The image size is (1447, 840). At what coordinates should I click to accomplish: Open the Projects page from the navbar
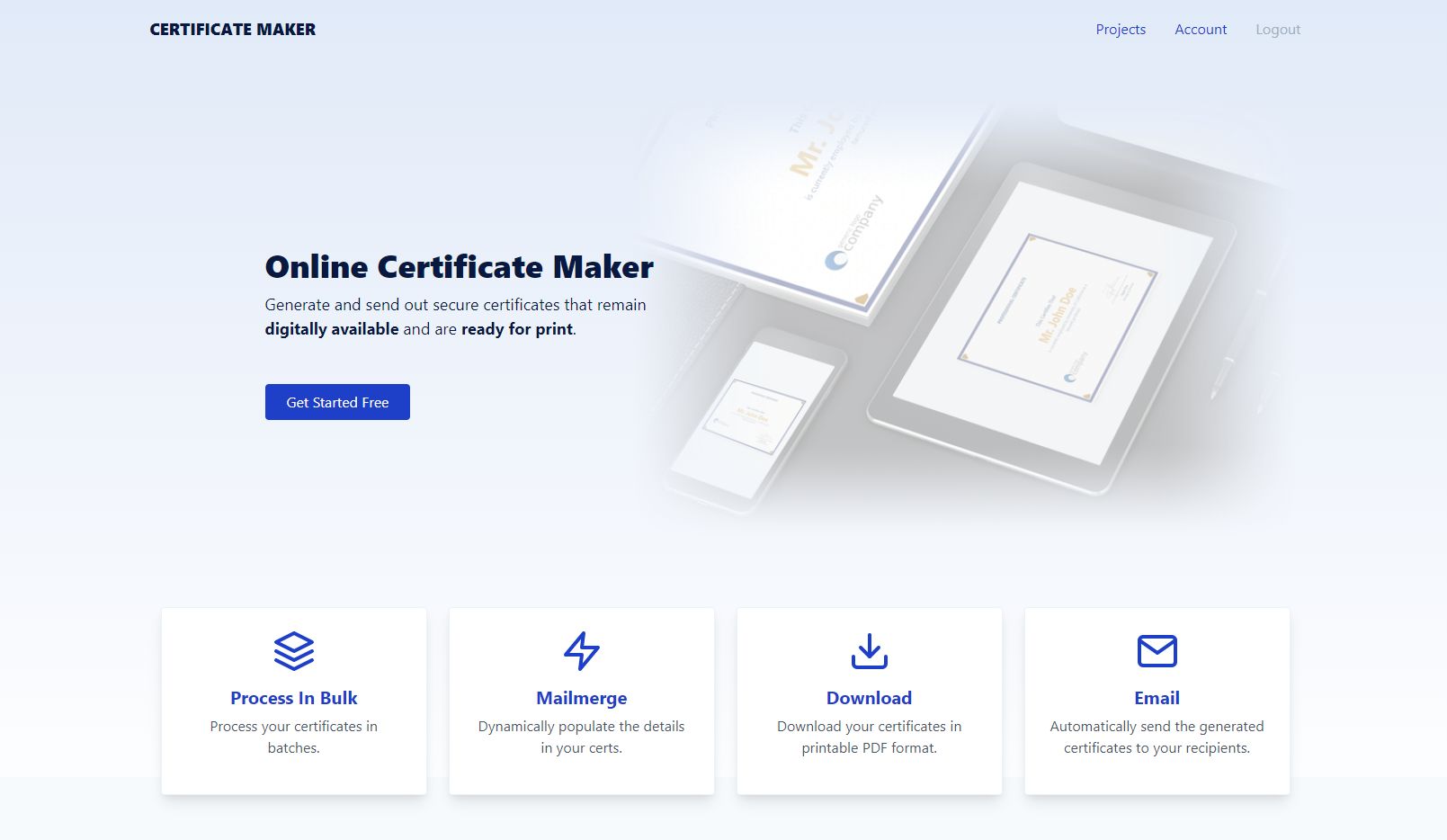[1121, 29]
